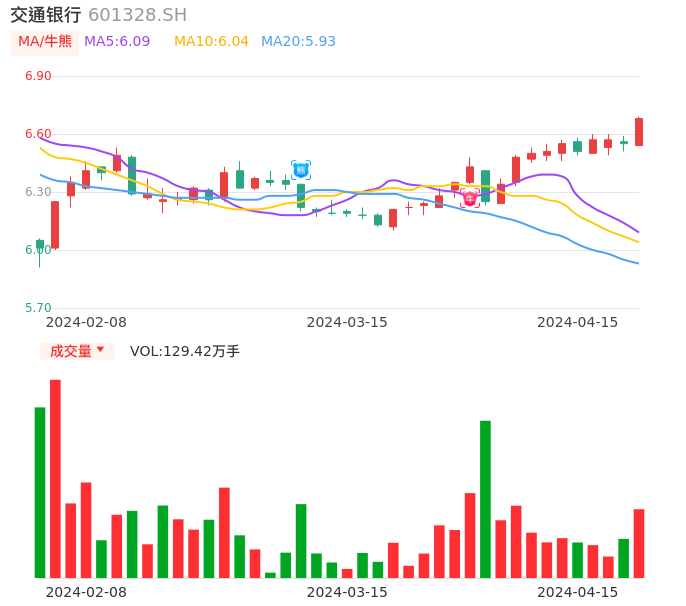Toggle the purple MA5 legend label

117,42
